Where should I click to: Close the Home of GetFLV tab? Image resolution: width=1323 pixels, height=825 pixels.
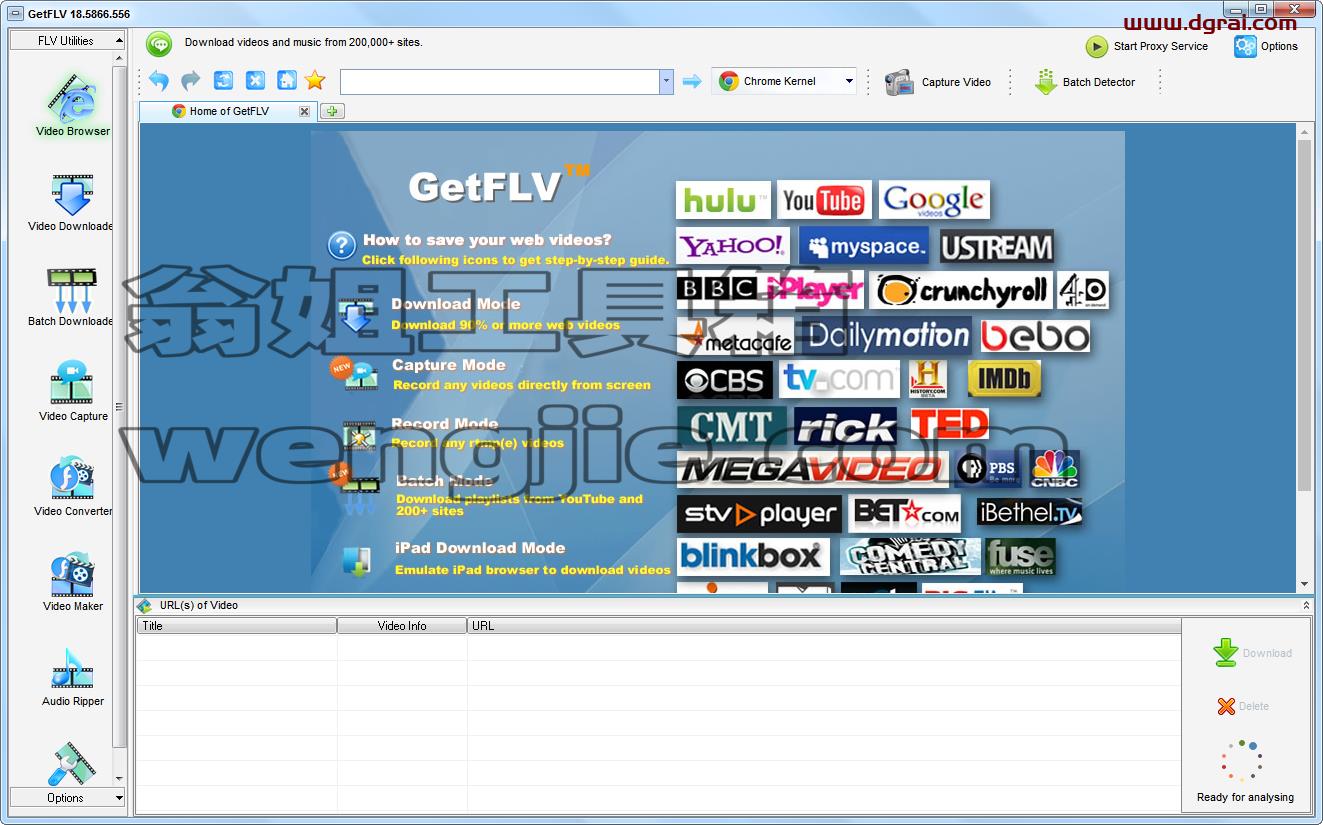pyautogui.click(x=304, y=111)
